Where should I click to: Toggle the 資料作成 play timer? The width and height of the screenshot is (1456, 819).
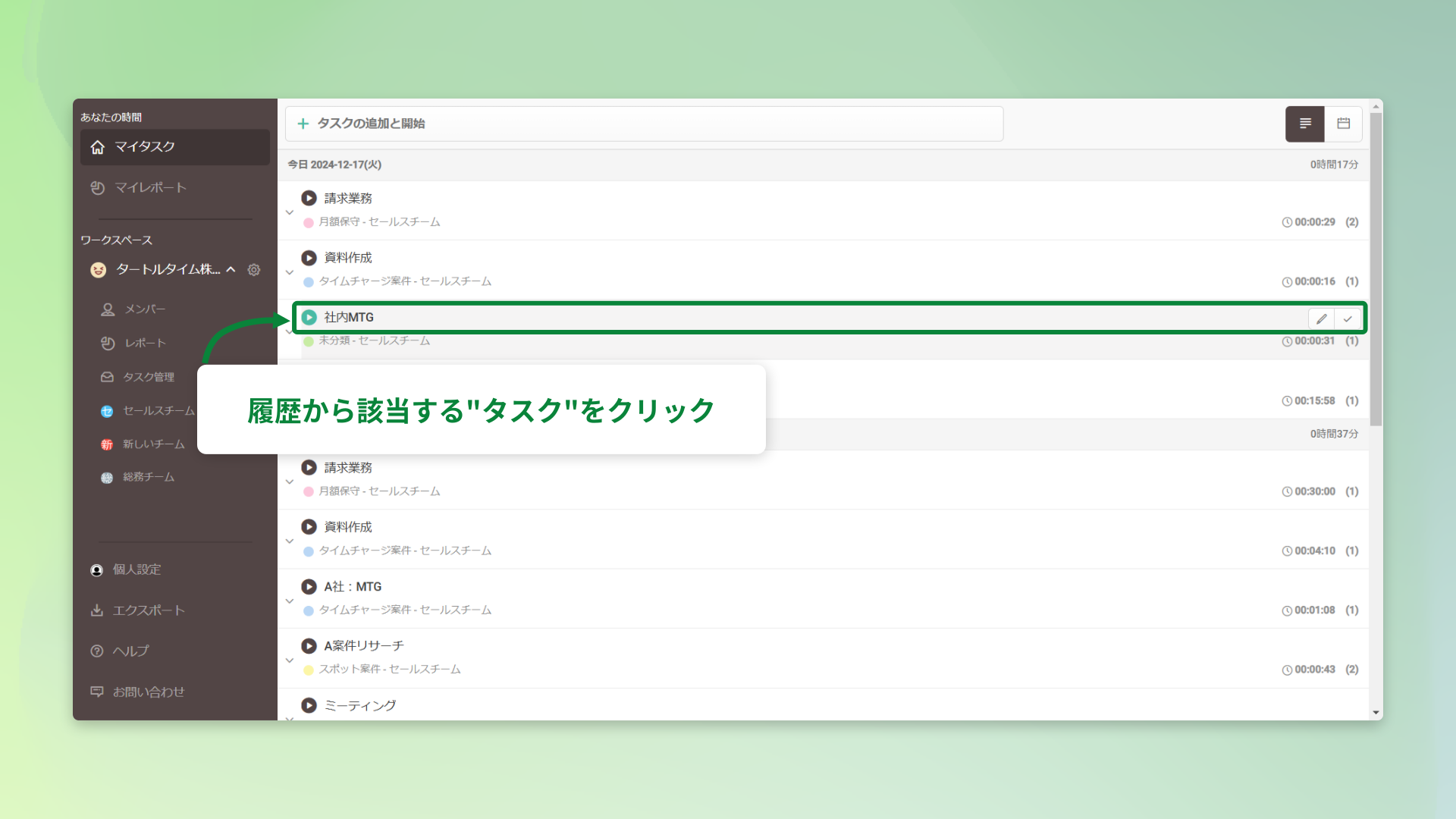pos(309,258)
